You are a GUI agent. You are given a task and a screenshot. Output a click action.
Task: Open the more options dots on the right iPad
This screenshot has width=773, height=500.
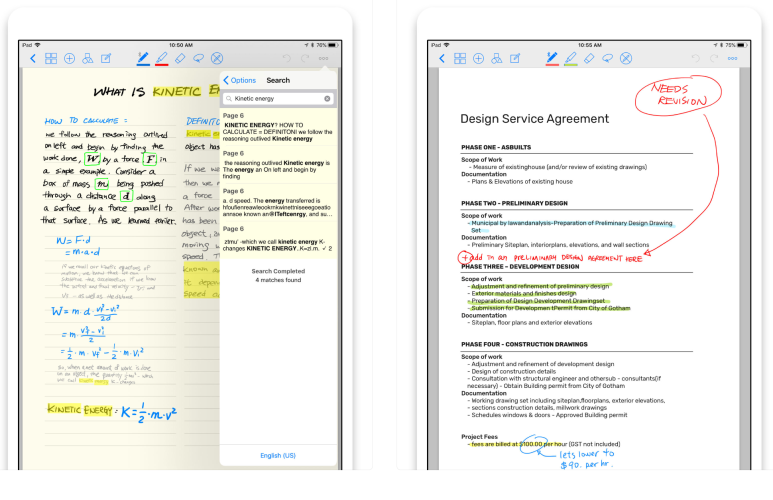click(733, 58)
